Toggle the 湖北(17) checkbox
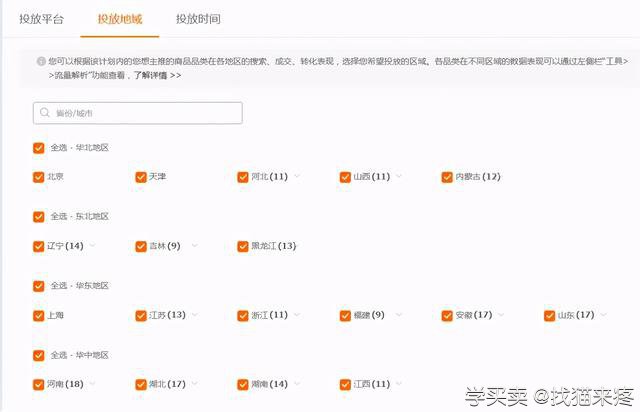Screen dimensions: 640x412 click(141, 385)
